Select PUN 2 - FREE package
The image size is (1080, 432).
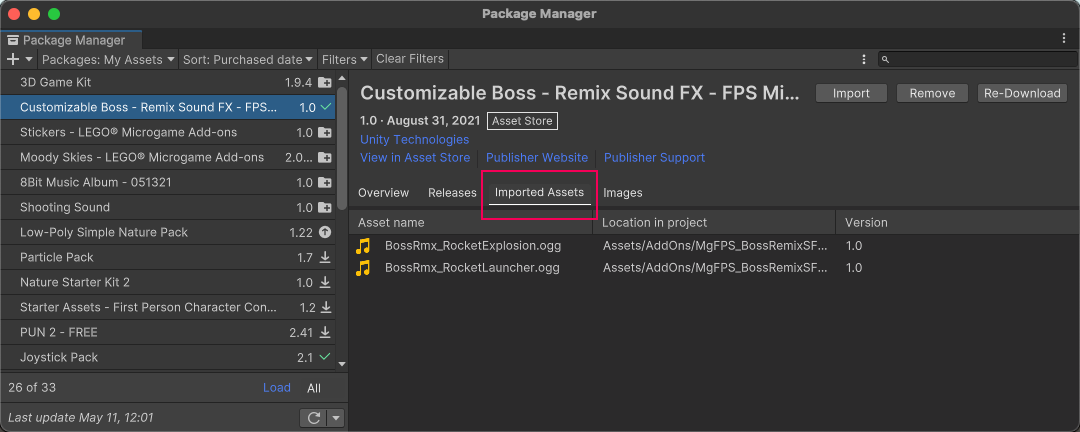168,332
